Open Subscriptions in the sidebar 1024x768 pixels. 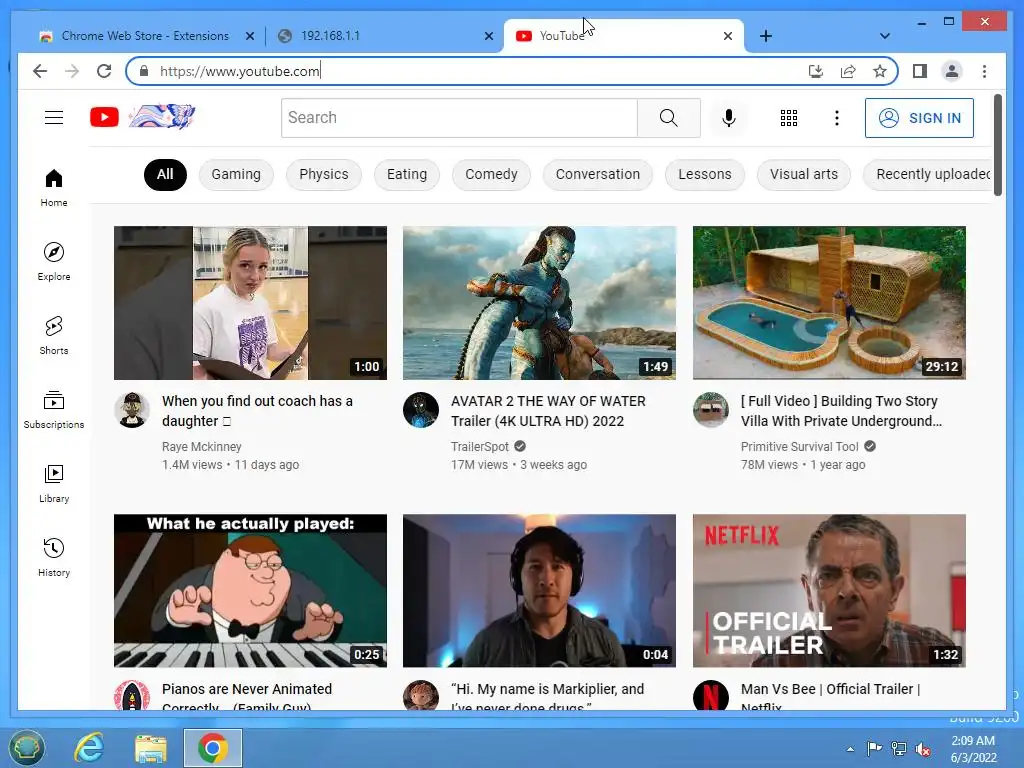point(54,409)
